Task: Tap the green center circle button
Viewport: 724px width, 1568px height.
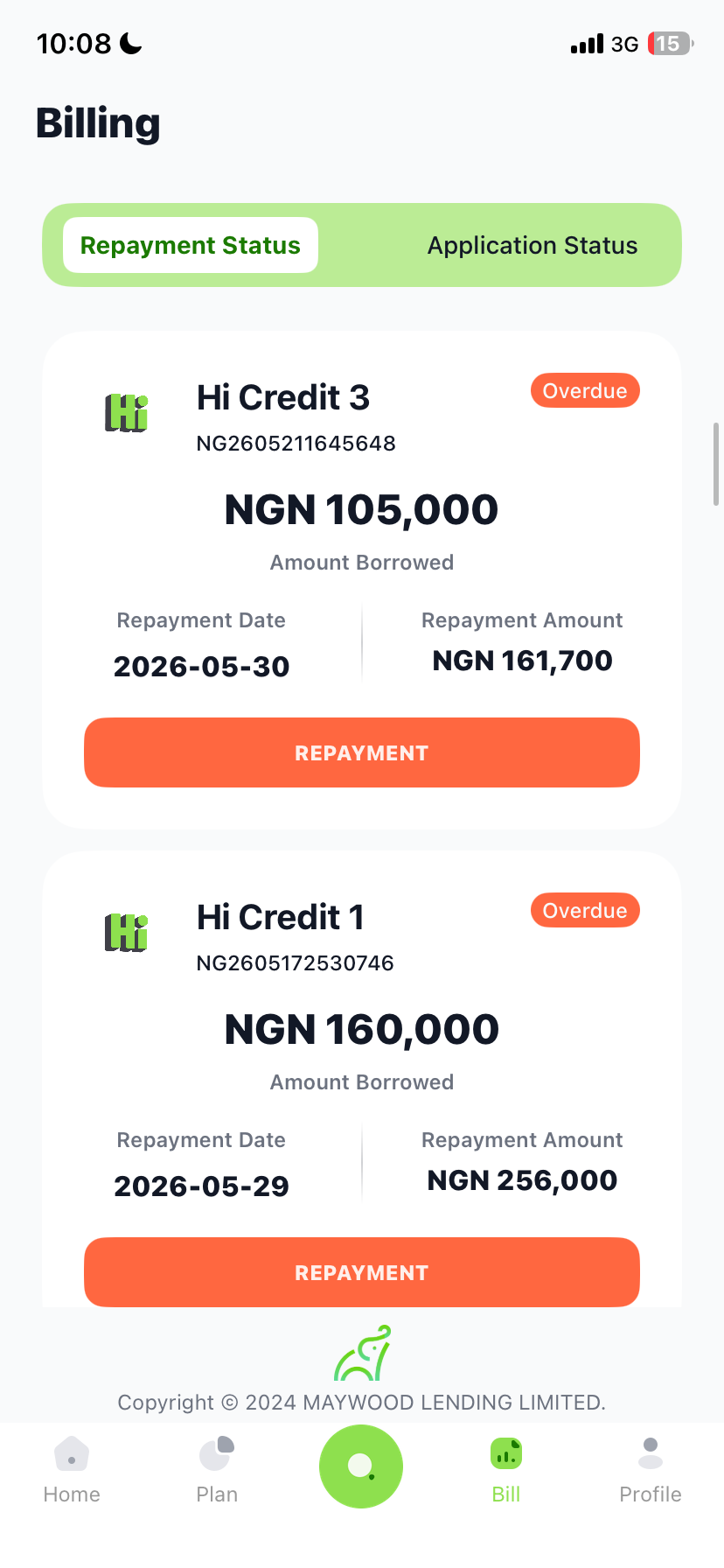Action: [361, 1466]
